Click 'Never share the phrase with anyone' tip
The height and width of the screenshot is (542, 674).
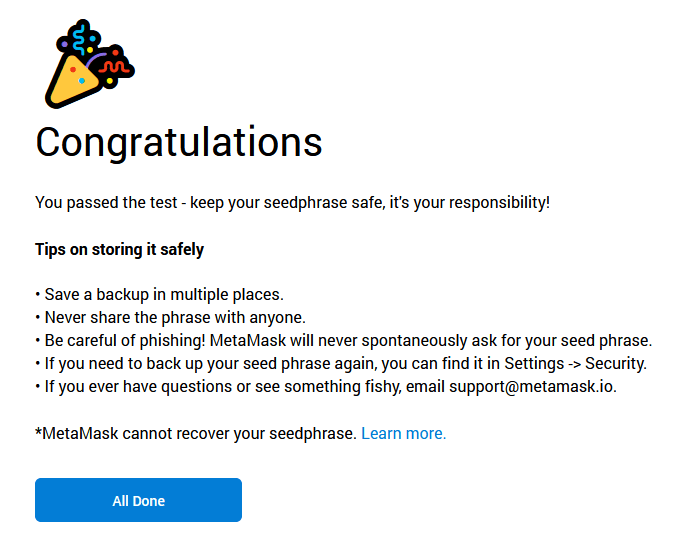pos(169,318)
